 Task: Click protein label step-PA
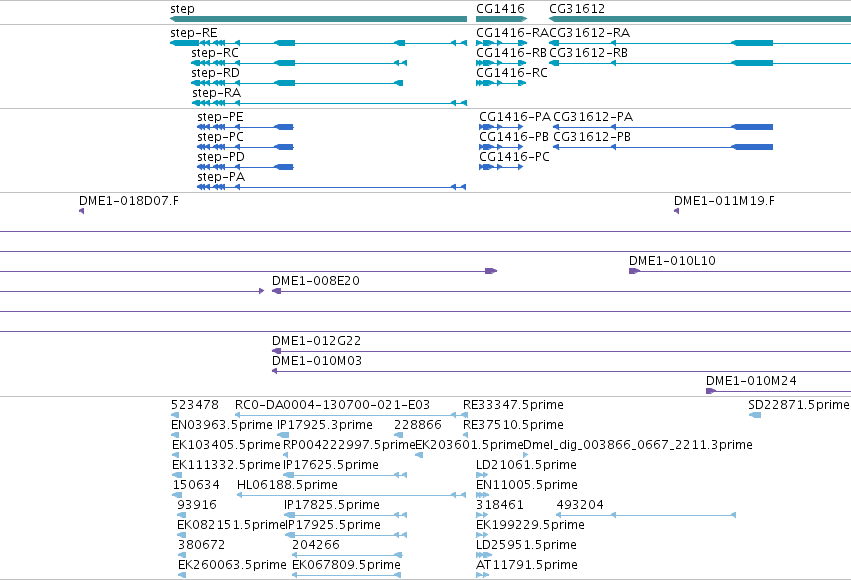(x=220, y=177)
